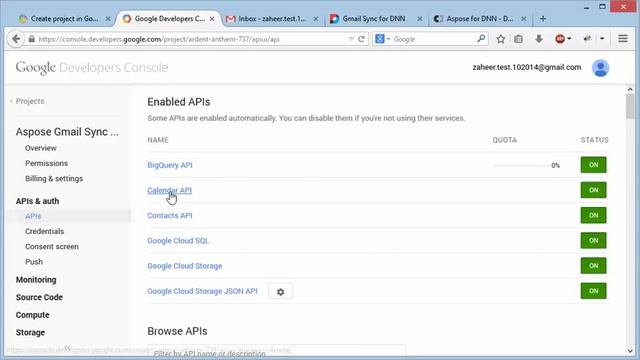Reload the page with the refresh icon

pyautogui.click(x=361, y=39)
